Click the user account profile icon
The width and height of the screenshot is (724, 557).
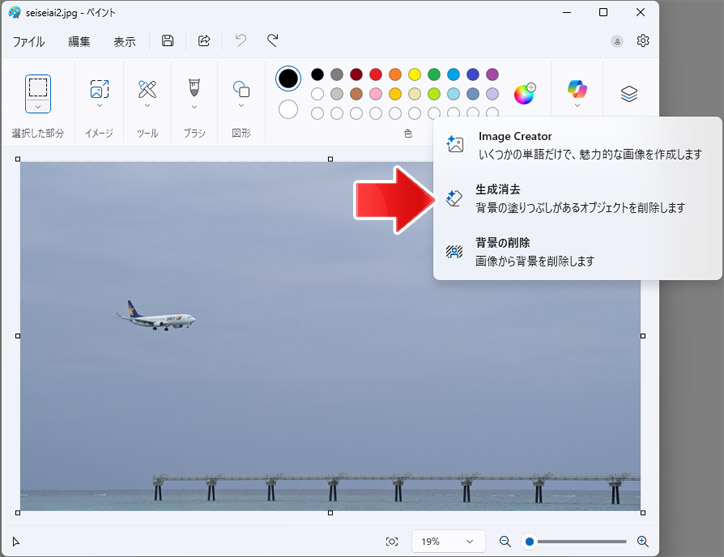click(617, 41)
